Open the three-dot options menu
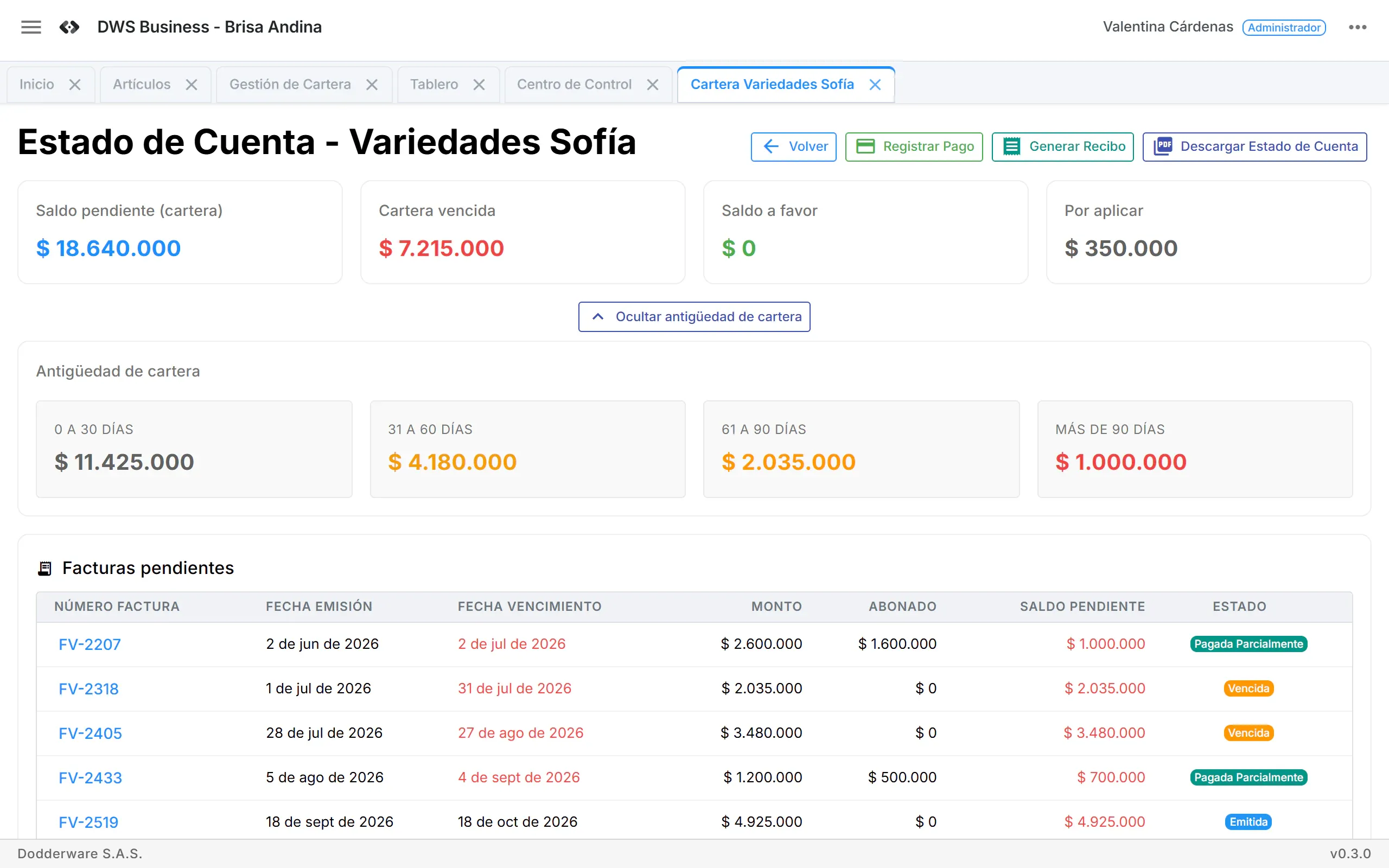This screenshot has height=868, width=1389. (1358, 27)
